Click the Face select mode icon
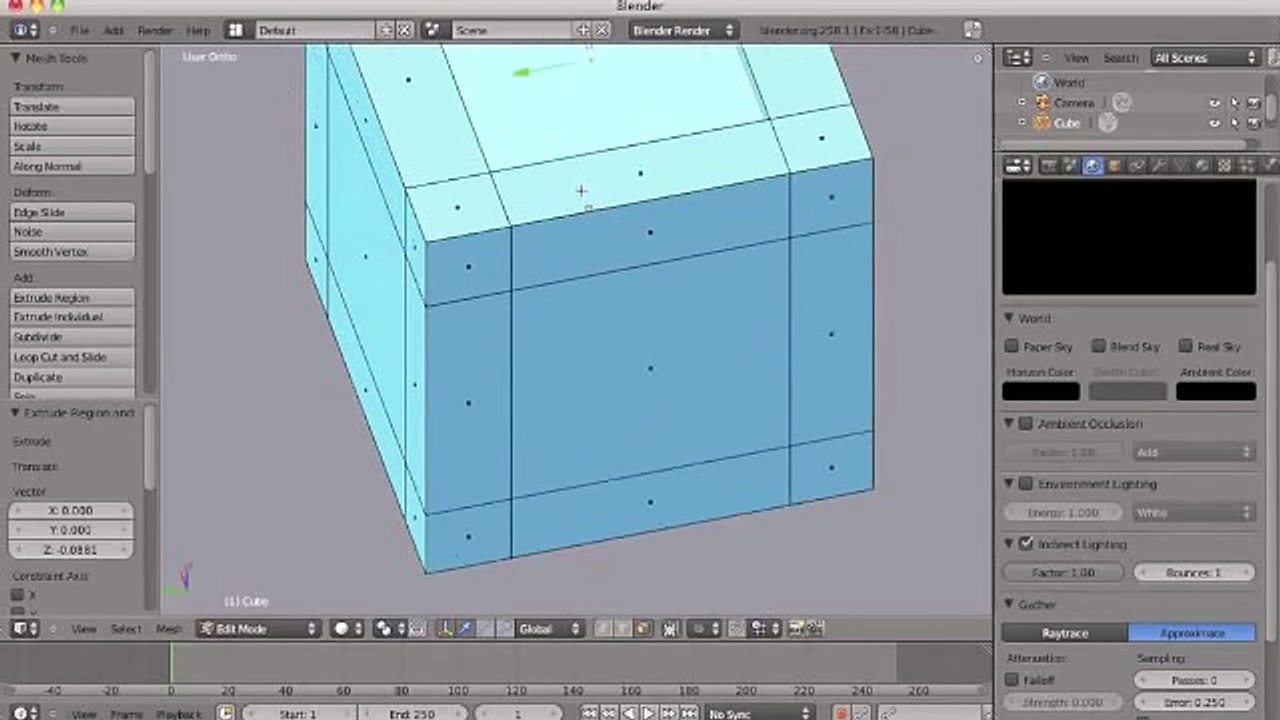Image resolution: width=1280 pixels, height=720 pixels. (x=643, y=629)
